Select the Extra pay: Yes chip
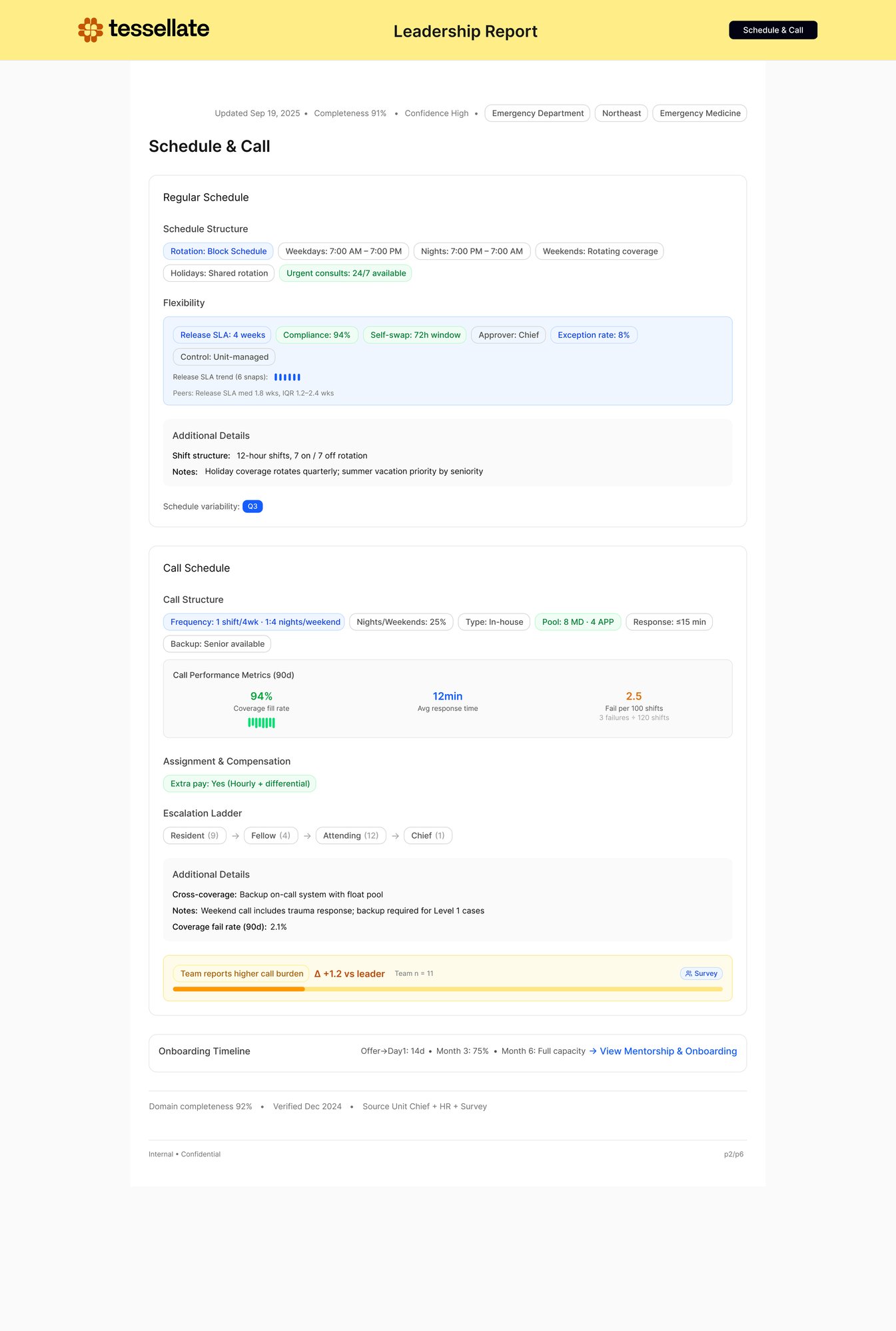Image resolution: width=896 pixels, height=1331 pixels. pos(240,783)
